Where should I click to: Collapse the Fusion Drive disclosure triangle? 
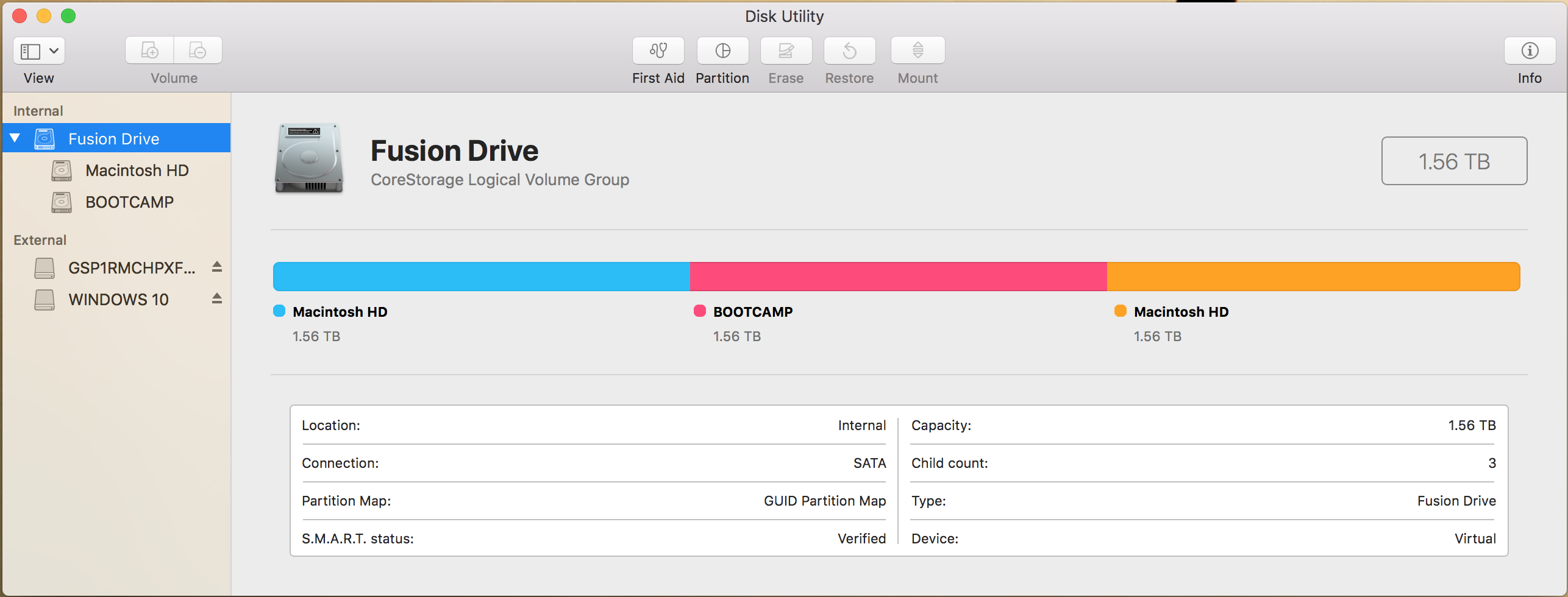(x=15, y=138)
